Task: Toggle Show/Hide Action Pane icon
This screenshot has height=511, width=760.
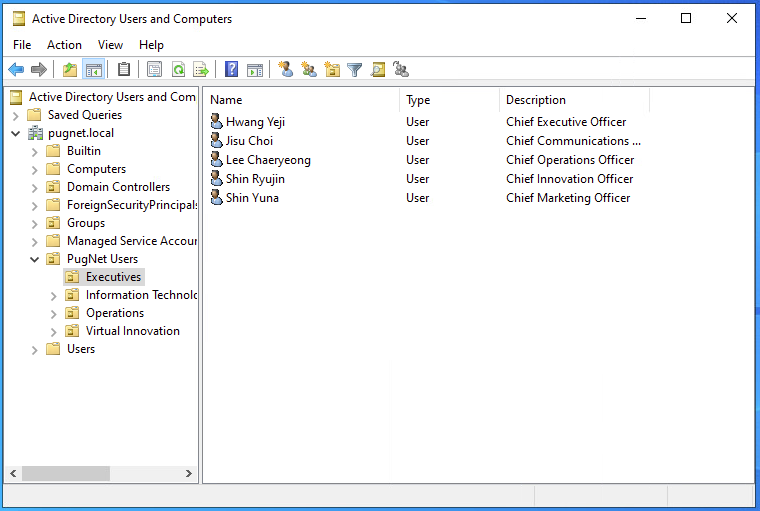Action: (254, 70)
